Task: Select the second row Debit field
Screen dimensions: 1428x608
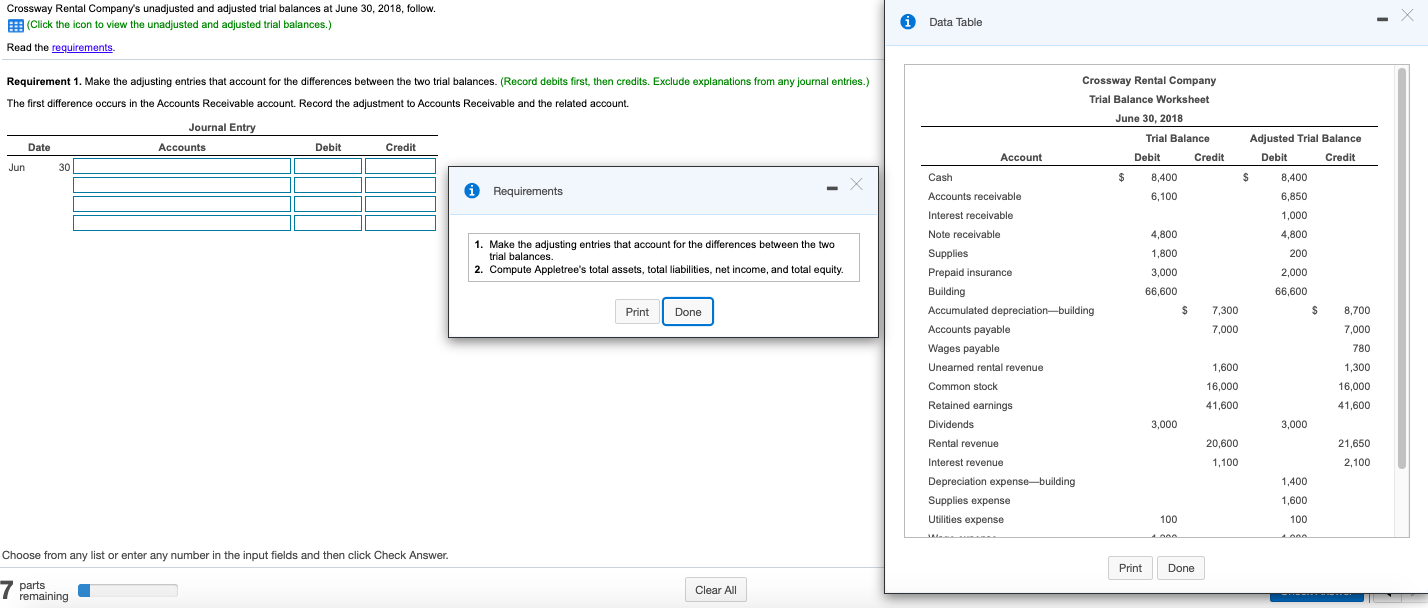Action: click(x=328, y=185)
